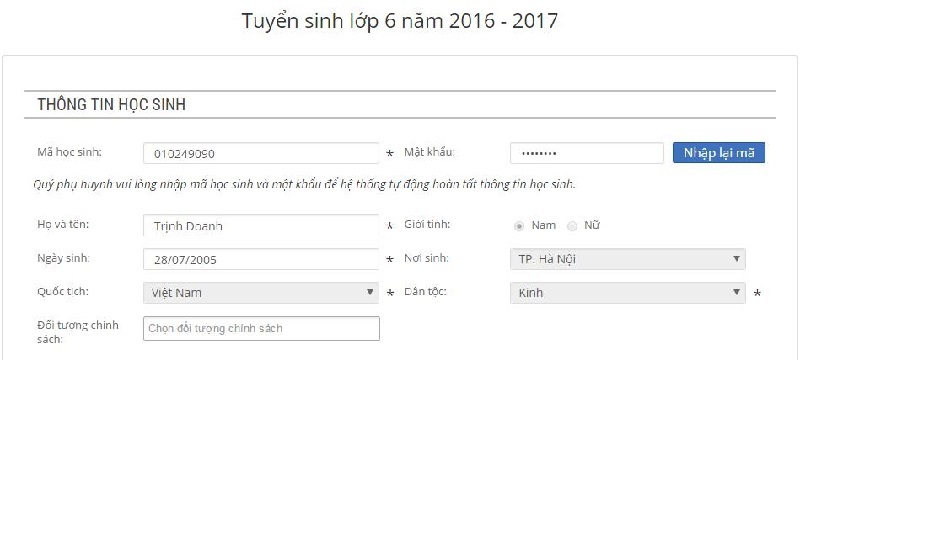Click the Quốc tịch label
Screen dimensions: 949x558
coord(63,291)
